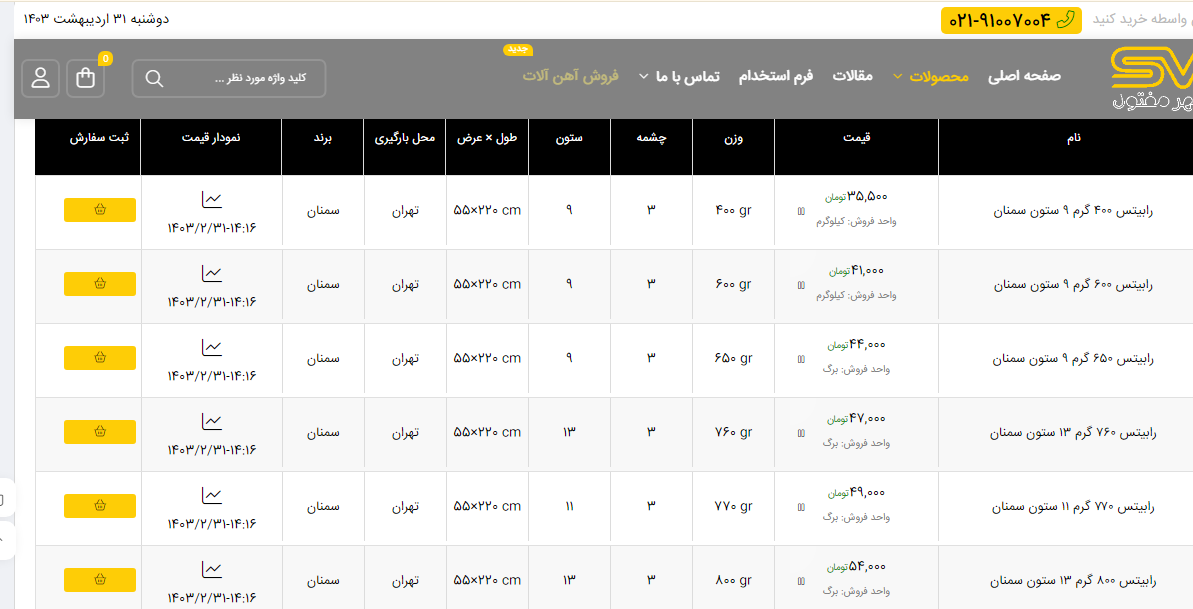Open the فرم استخدام page
This screenshot has width=1193, height=609.
(x=775, y=76)
